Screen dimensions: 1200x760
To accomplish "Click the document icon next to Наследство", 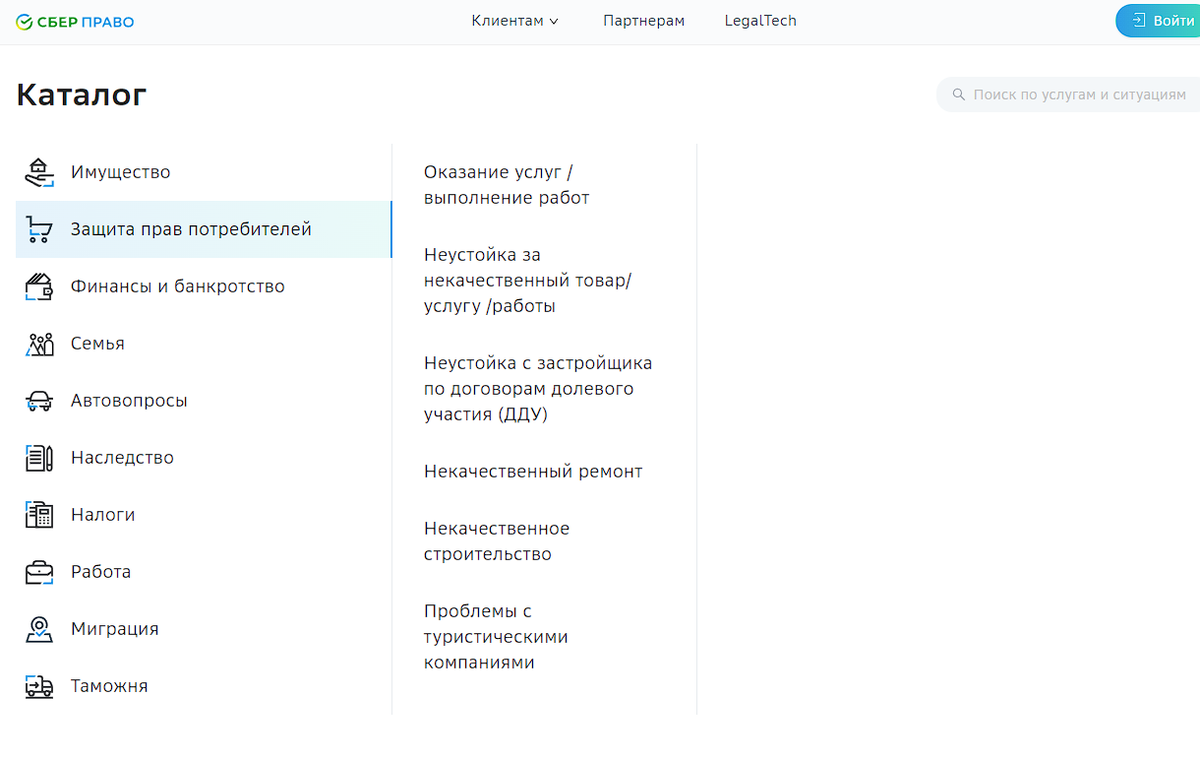I will click(39, 457).
